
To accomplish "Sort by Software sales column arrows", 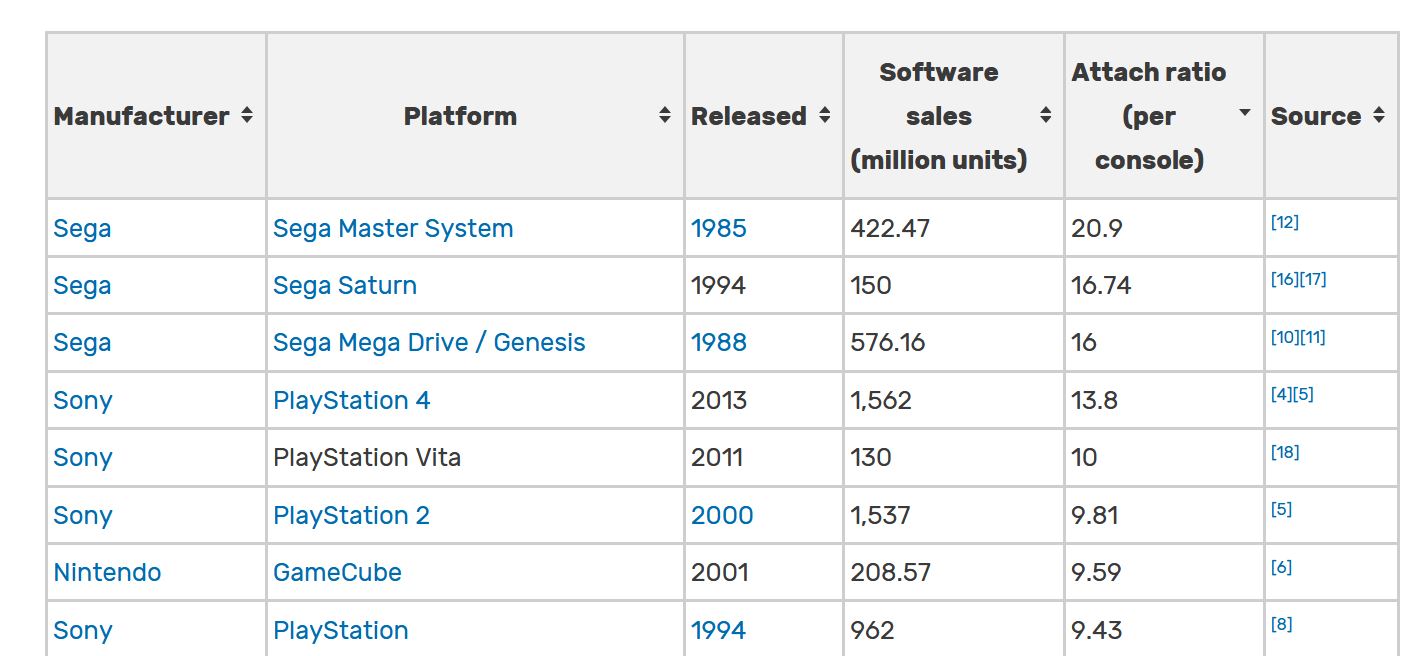I will point(1045,116).
